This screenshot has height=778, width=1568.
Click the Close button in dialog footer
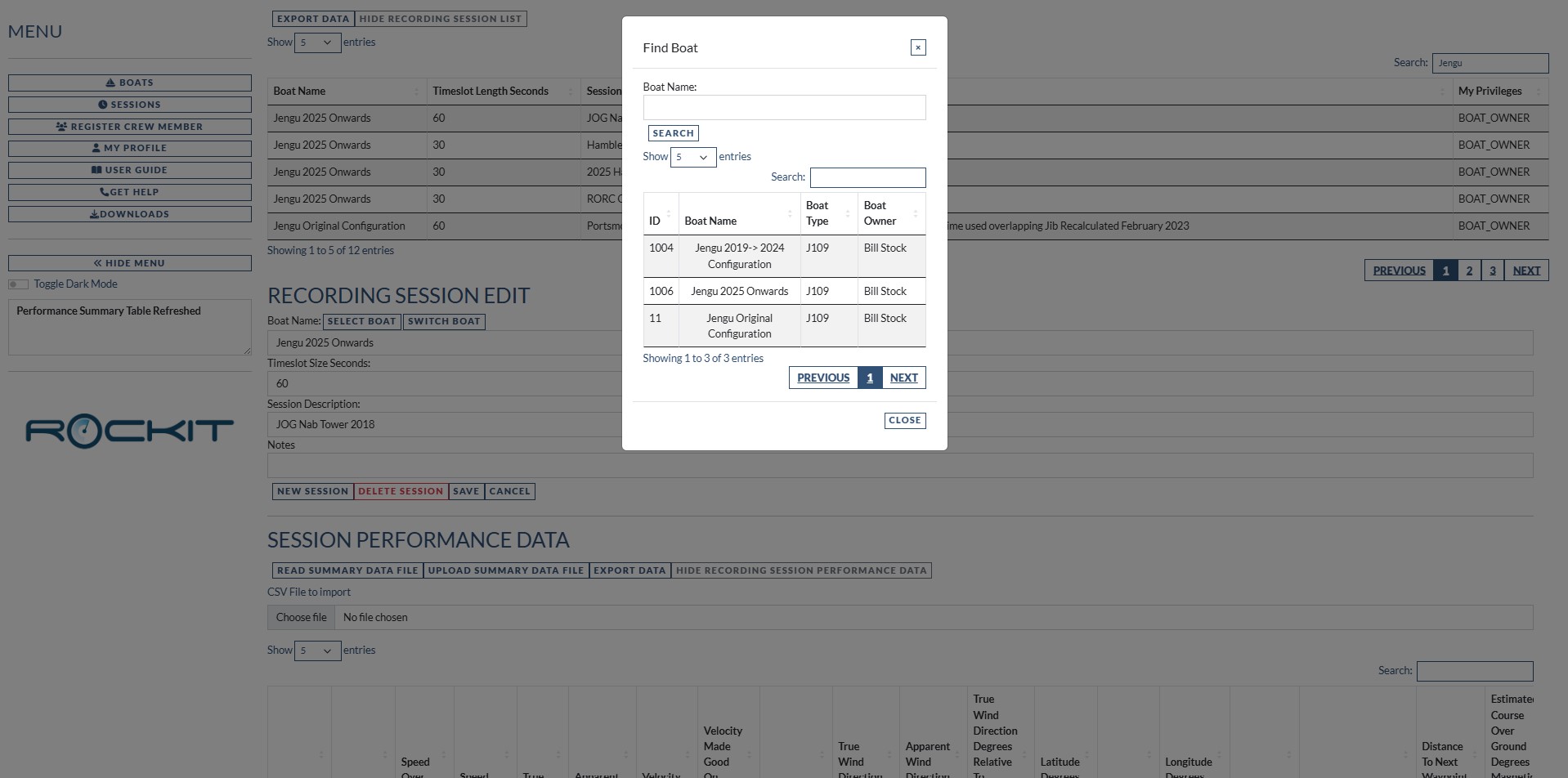coord(904,420)
